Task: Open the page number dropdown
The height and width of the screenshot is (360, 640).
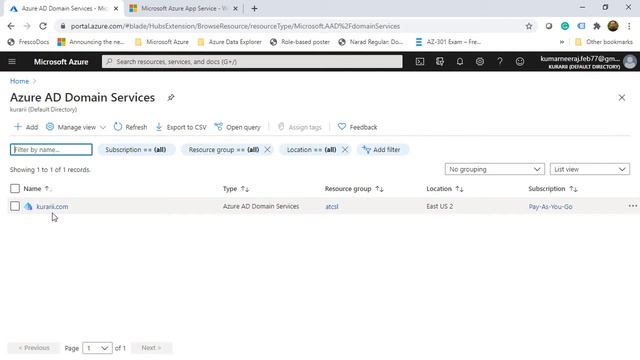Action: pos(97,348)
